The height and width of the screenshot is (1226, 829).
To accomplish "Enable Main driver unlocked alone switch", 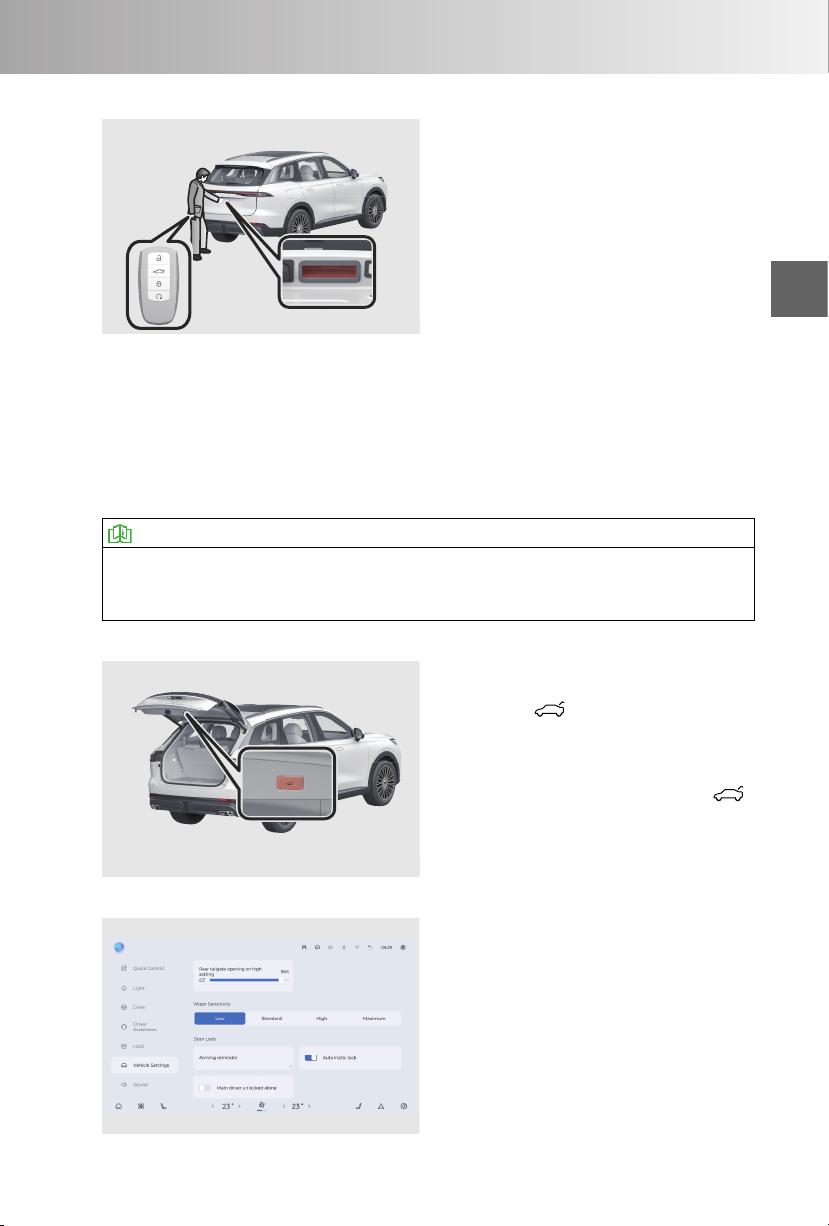I will click(x=206, y=1086).
